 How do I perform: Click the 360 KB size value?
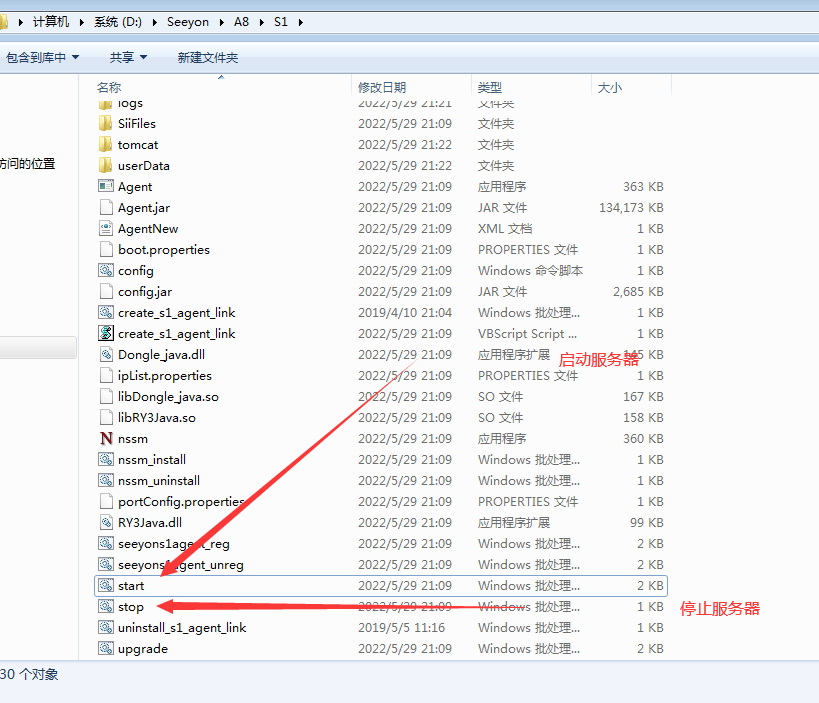[x=643, y=439]
